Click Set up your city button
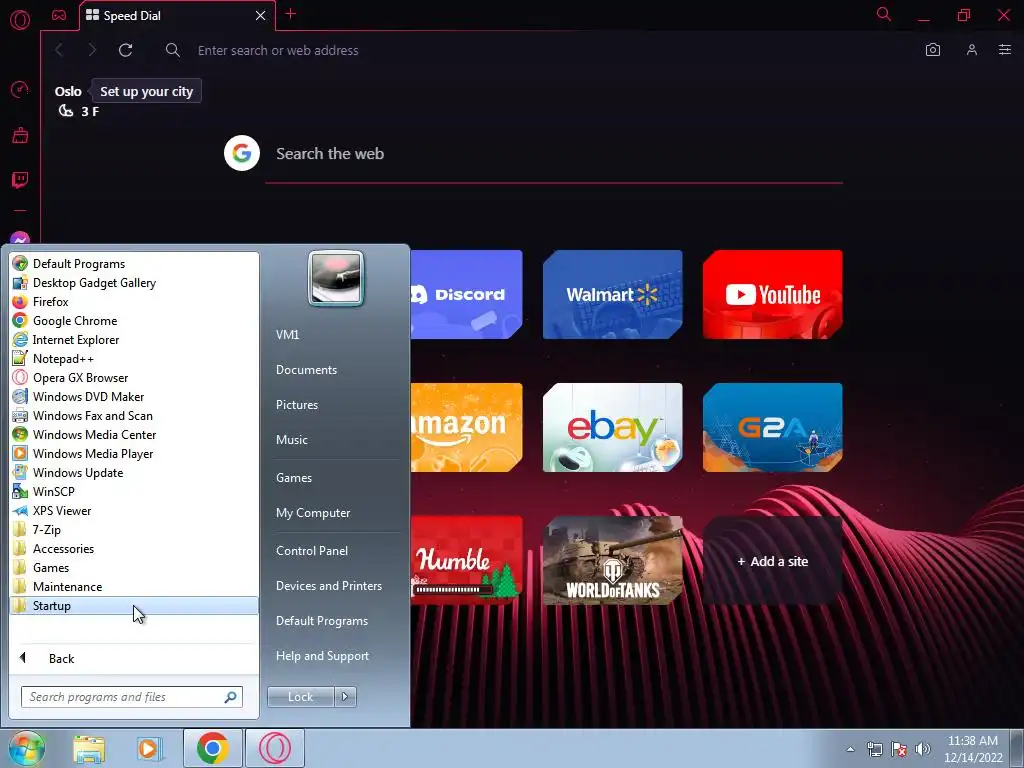1024x768 pixels. [146, 91]
